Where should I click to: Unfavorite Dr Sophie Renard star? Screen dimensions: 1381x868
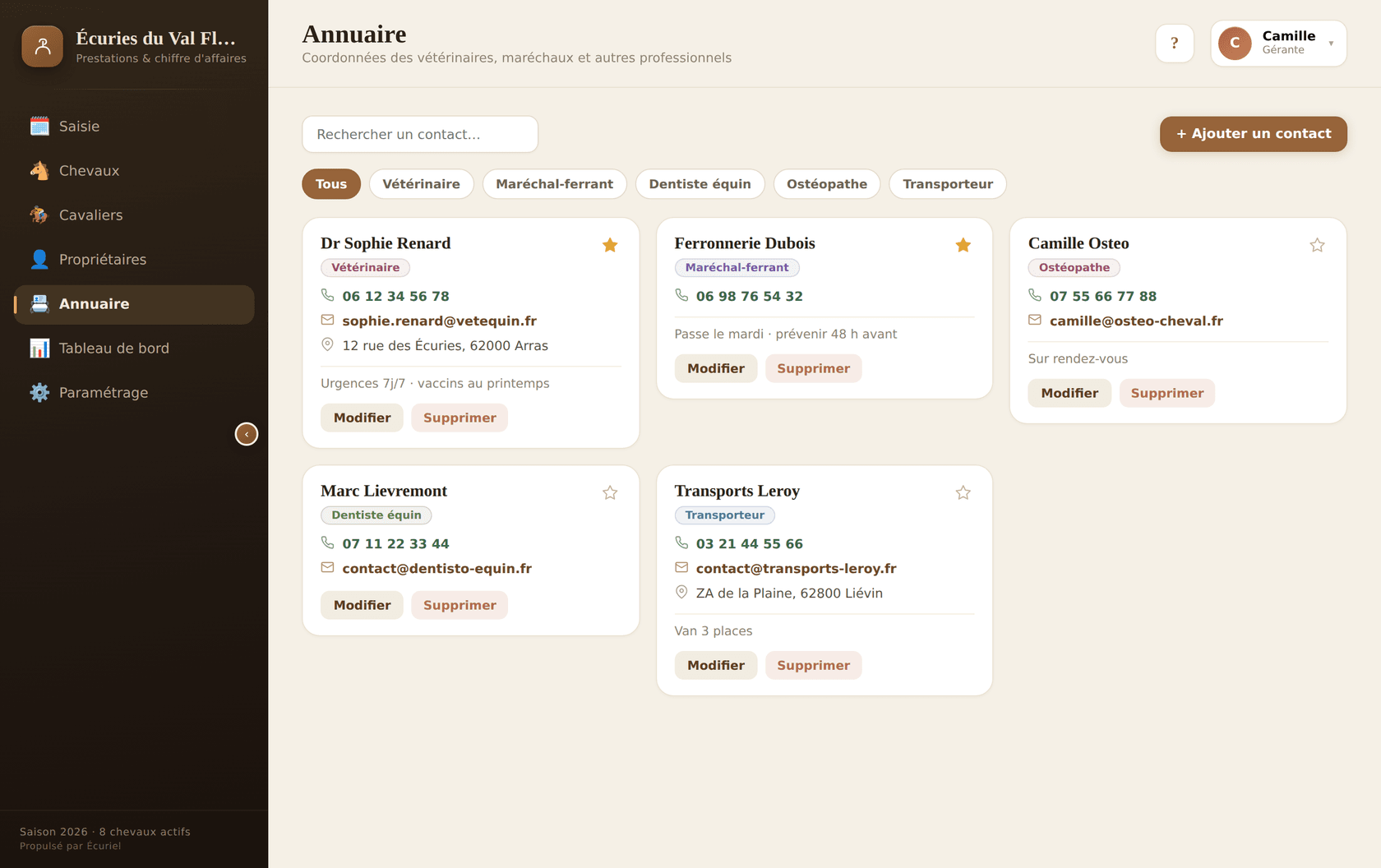(x=610, y=245)
